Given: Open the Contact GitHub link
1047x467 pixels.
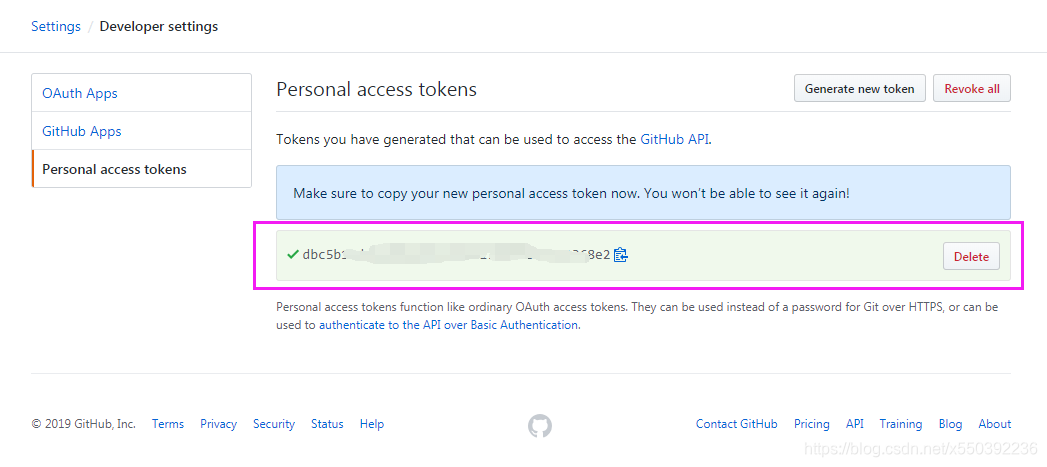Looking at the screenshot, I should pos(737,424).
